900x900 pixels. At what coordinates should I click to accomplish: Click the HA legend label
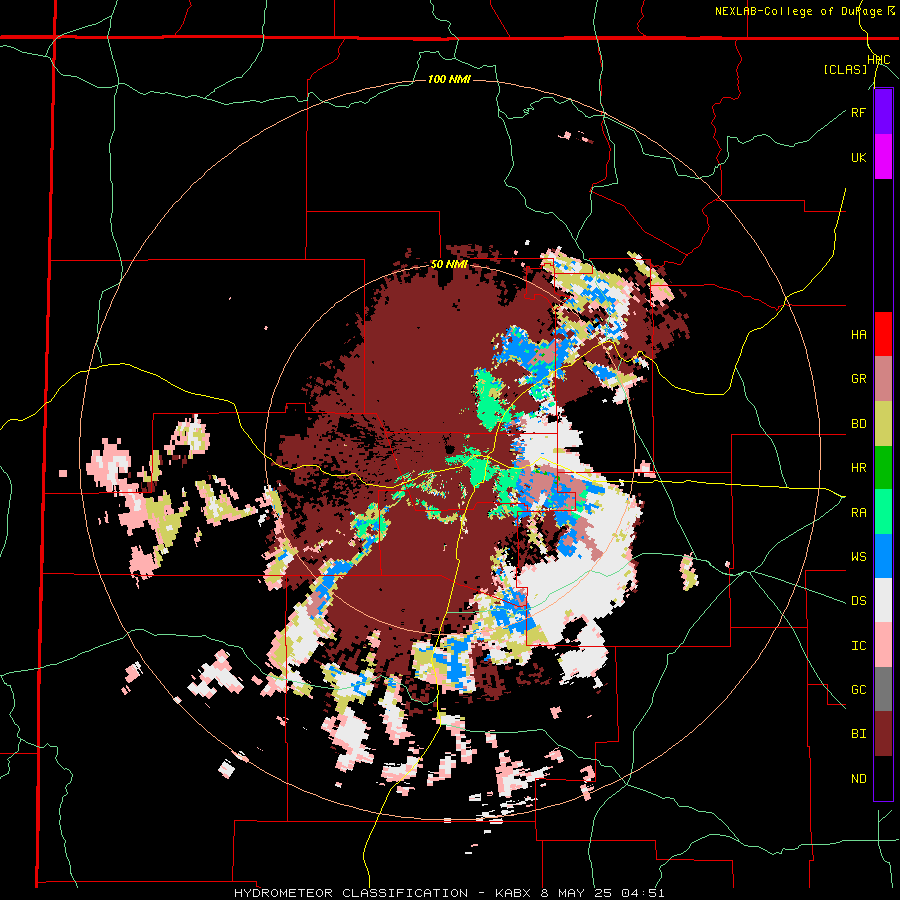point(858,335)
